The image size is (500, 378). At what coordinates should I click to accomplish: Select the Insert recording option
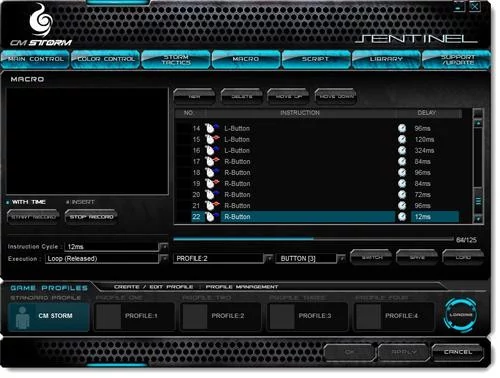pyautogui.click(x=68, y=202)
